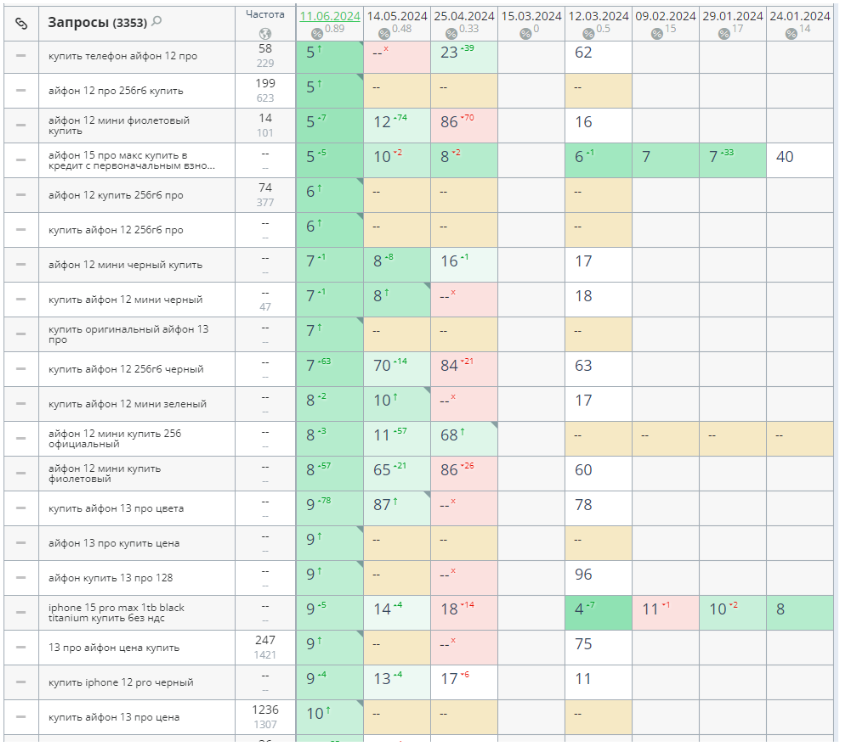Select the 24.01.2024 column header
The image size is (847, 747).
point(800,16)
